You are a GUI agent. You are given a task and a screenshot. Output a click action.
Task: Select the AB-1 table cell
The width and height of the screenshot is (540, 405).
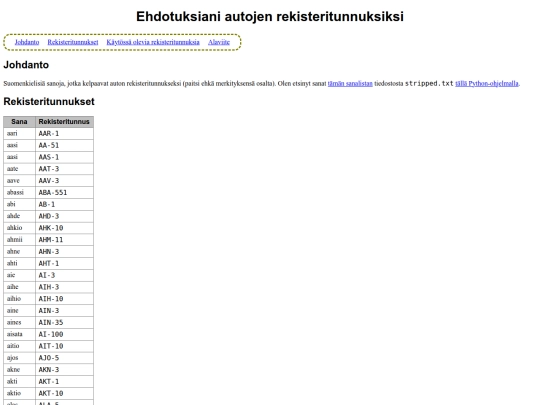tap(64, 204)
